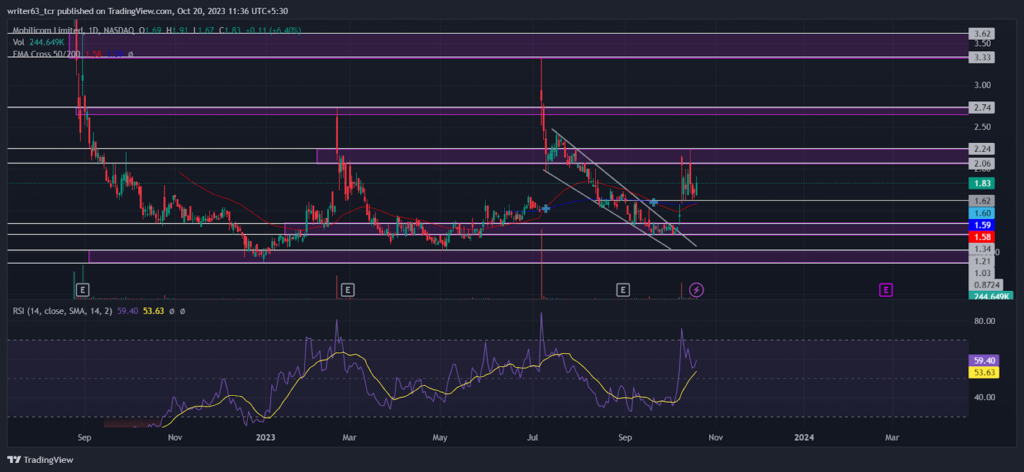1024x472 pixels.
Task: Select the Mobilicom Limited, 1D, NASDAQ symbol title
Action: (x=74, y=30)
